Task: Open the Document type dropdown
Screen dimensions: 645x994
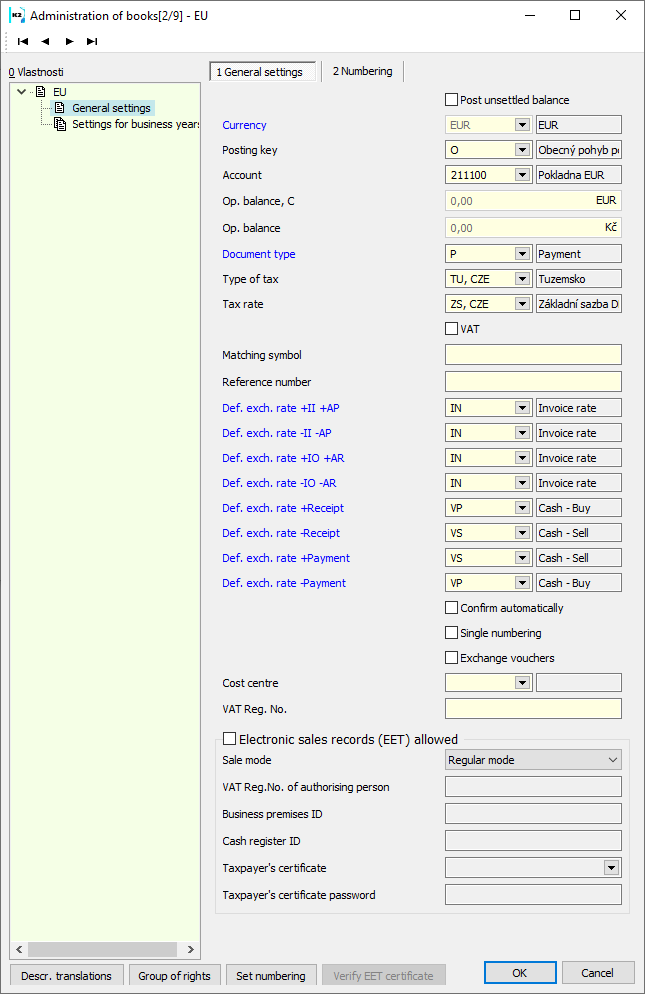Action: [x=523, y=254]
